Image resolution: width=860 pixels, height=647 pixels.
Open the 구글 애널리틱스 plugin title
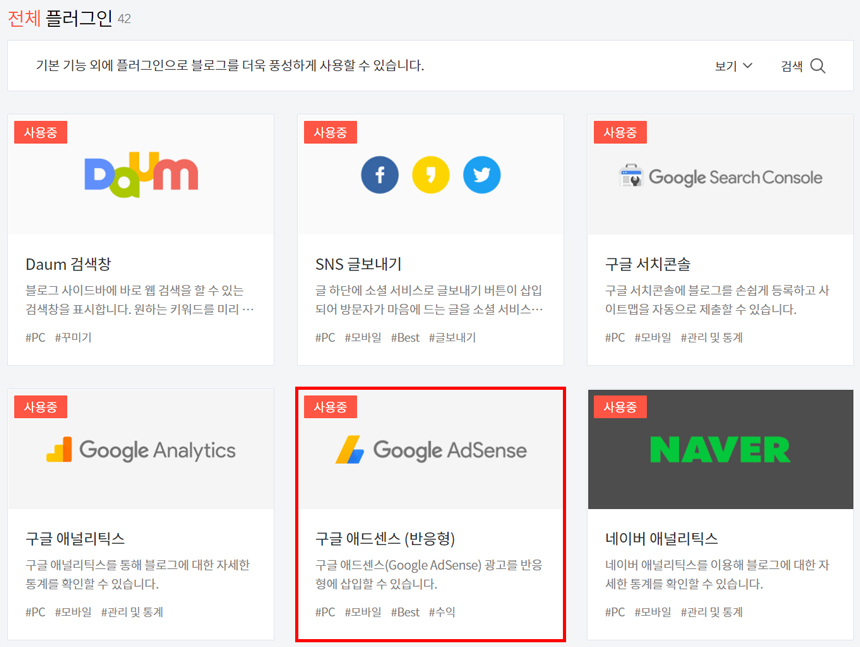[75, 538]
